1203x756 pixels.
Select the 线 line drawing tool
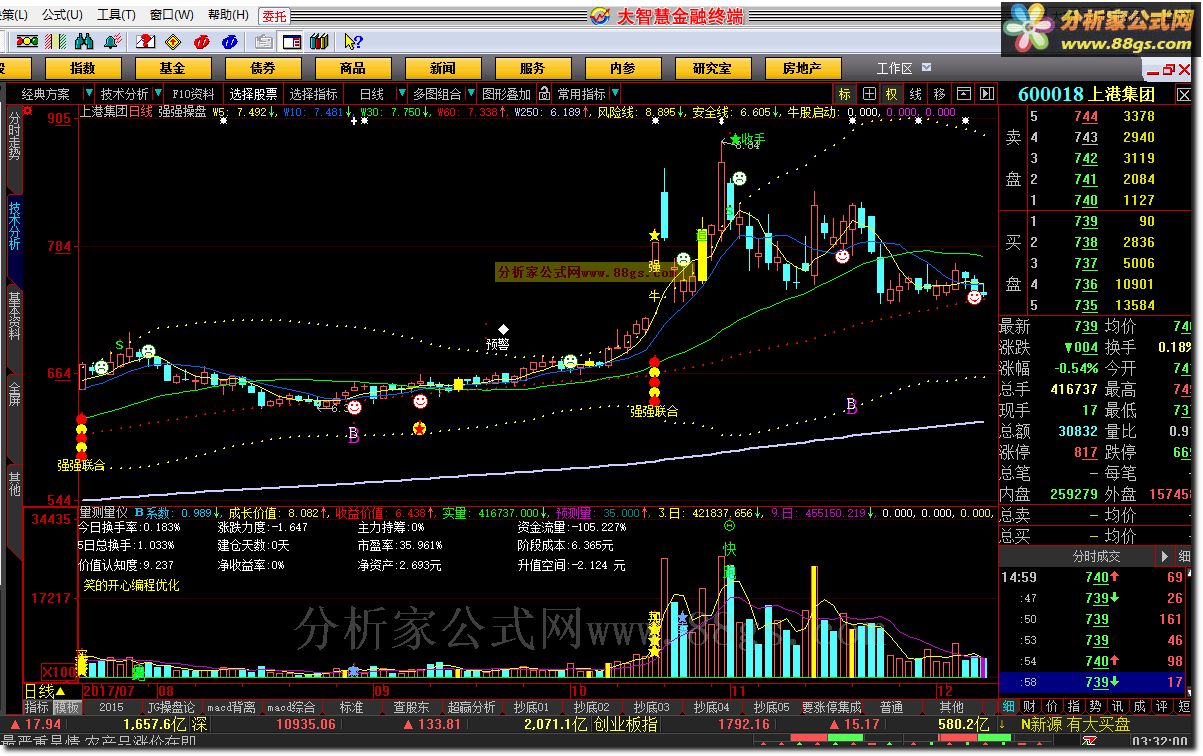pos(916,94)
